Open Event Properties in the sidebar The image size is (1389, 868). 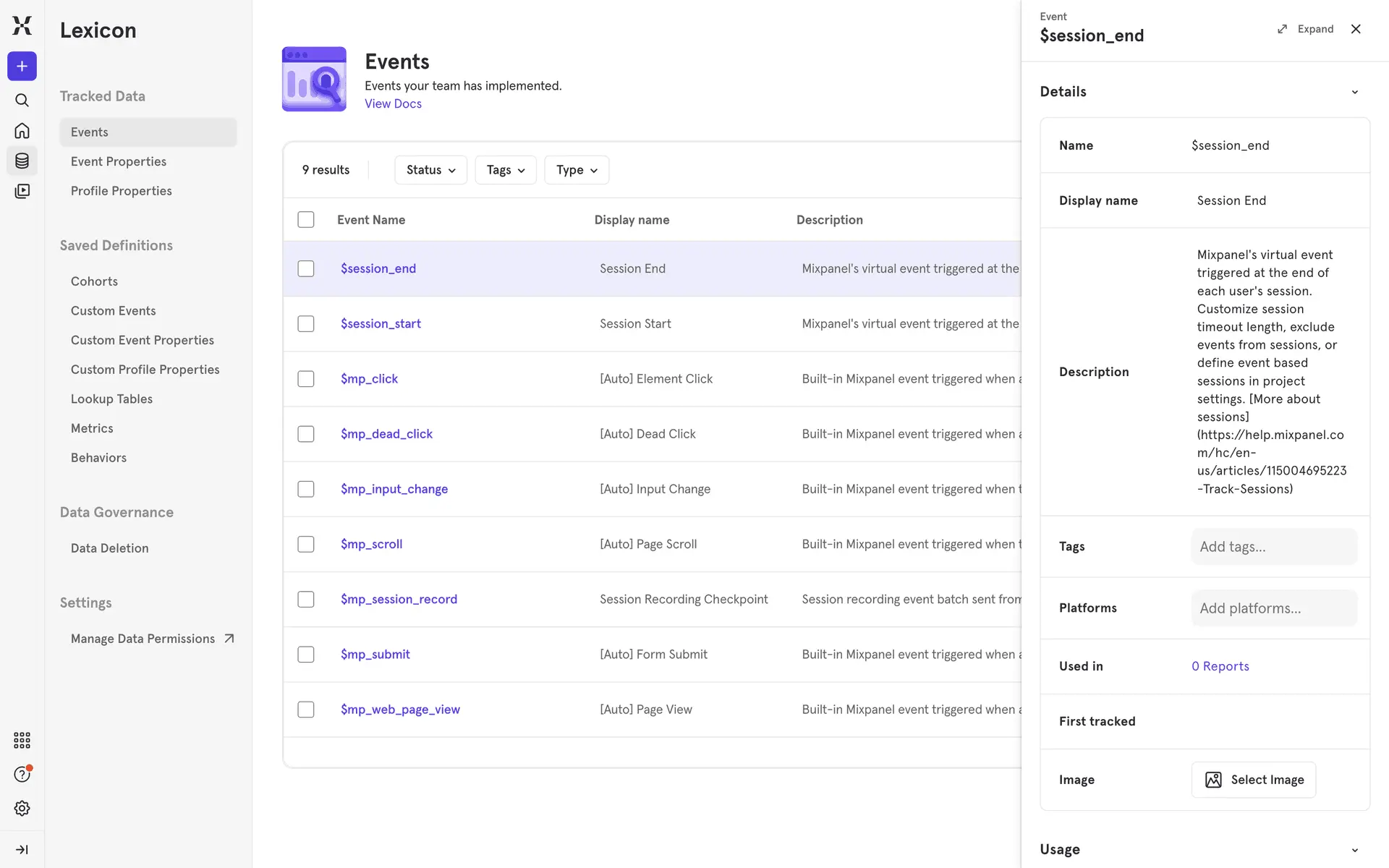pyautogui.click(x=119, y=161)
